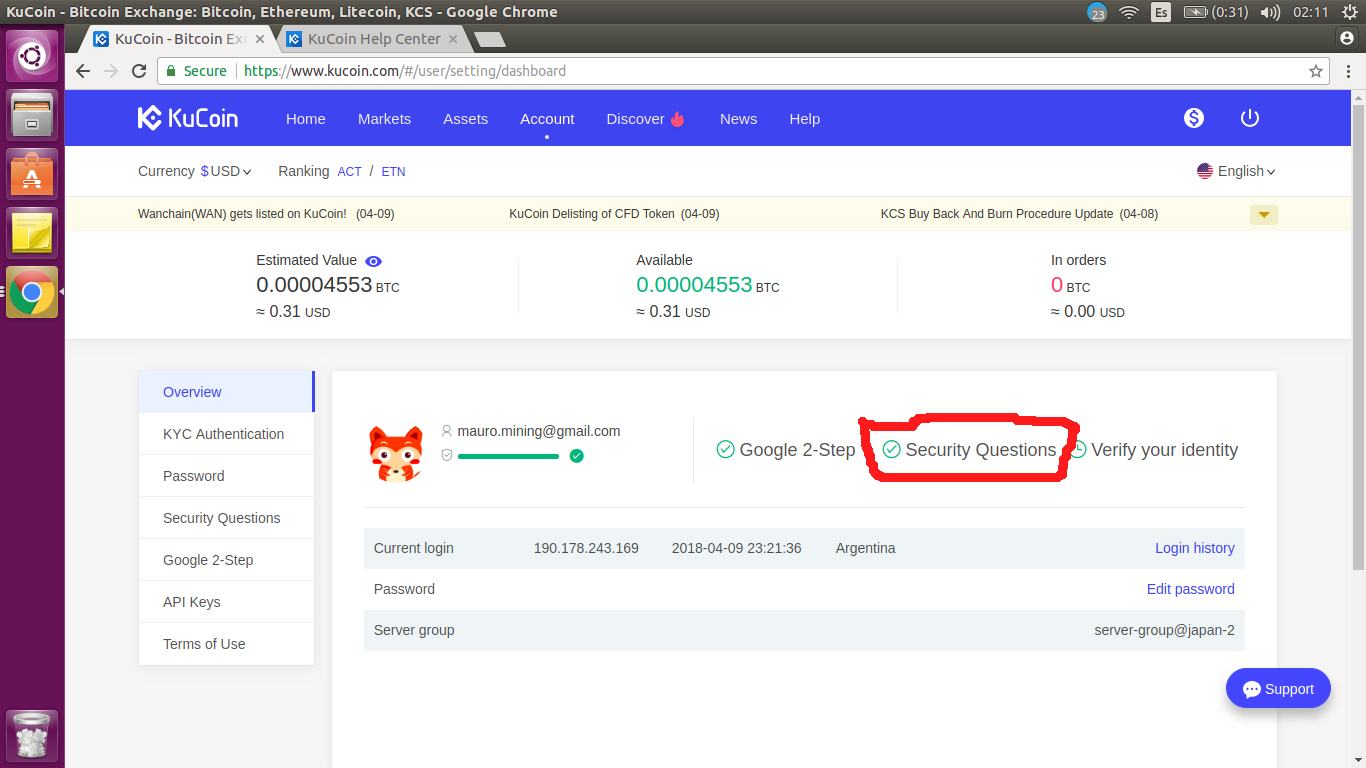Screen dimensions: 1366x768
Task: Click email mauro.mining@gmail.com
Action: [x=539, y=431]
